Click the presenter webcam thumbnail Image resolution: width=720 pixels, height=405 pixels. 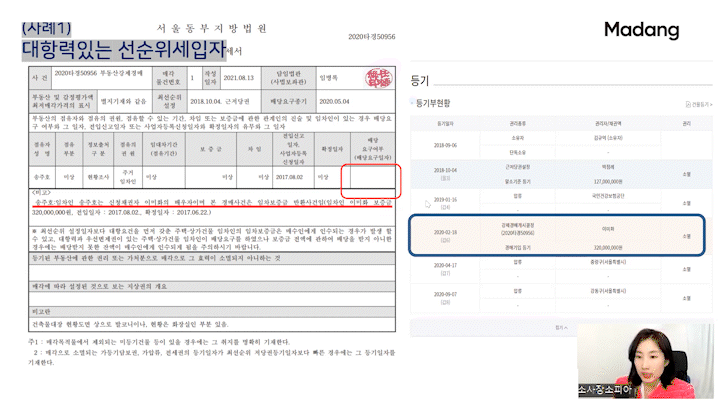click(x=662, y=363)
